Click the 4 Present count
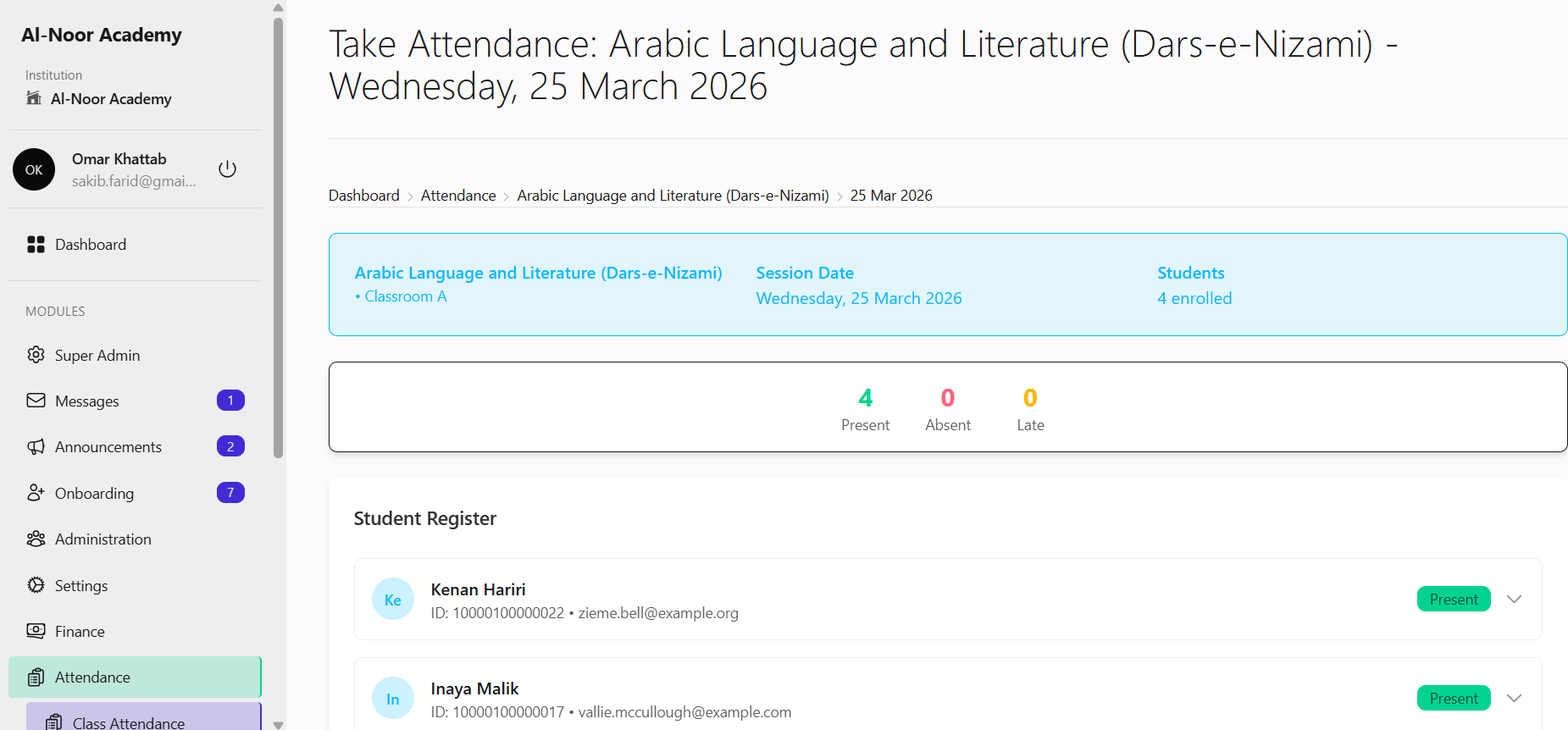Image resolution: width=1568 pixels, height=730 pixels. pyautogui.click(x=866, y=397)
